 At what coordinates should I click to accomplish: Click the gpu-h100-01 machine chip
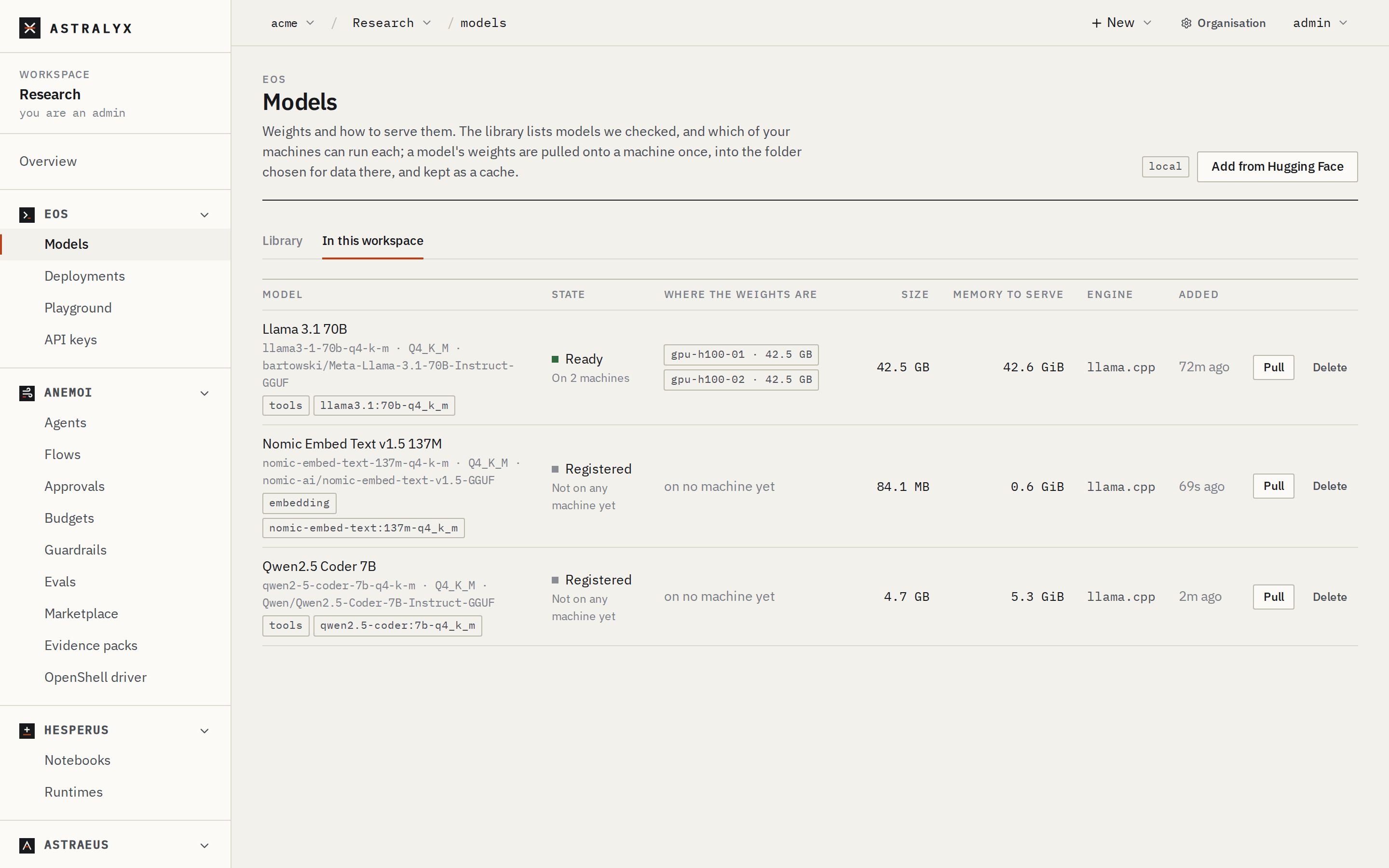(x=741, y=355)
